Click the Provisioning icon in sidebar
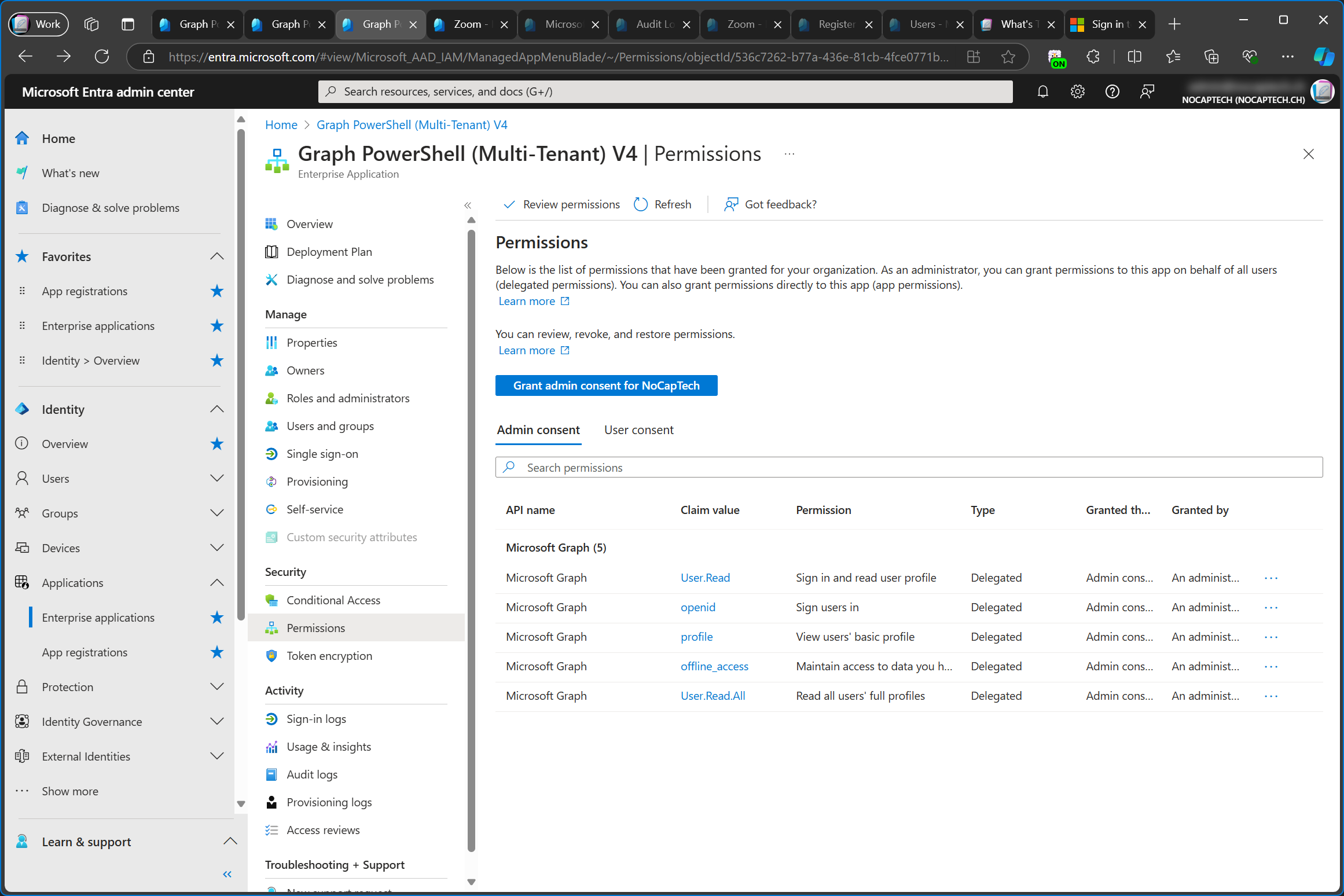 (272, 481)
